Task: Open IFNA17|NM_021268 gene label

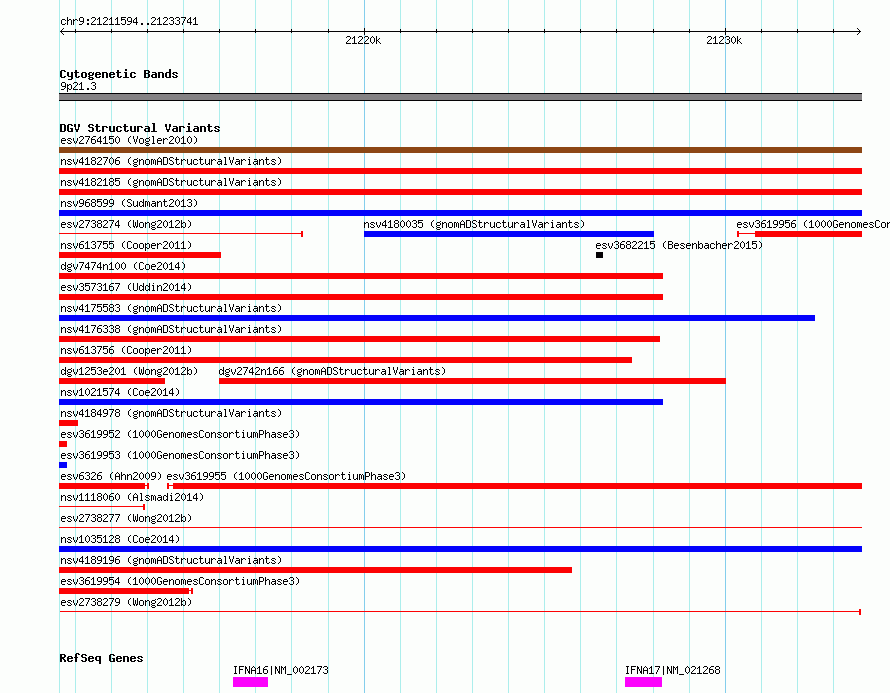Action: (673, 670)
